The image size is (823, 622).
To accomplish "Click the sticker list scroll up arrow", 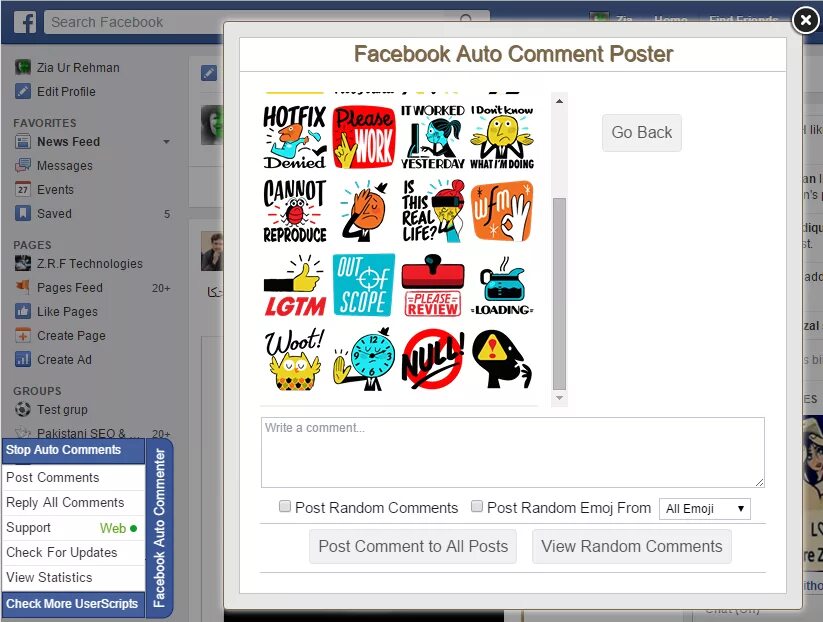I will tap(560, 101).
